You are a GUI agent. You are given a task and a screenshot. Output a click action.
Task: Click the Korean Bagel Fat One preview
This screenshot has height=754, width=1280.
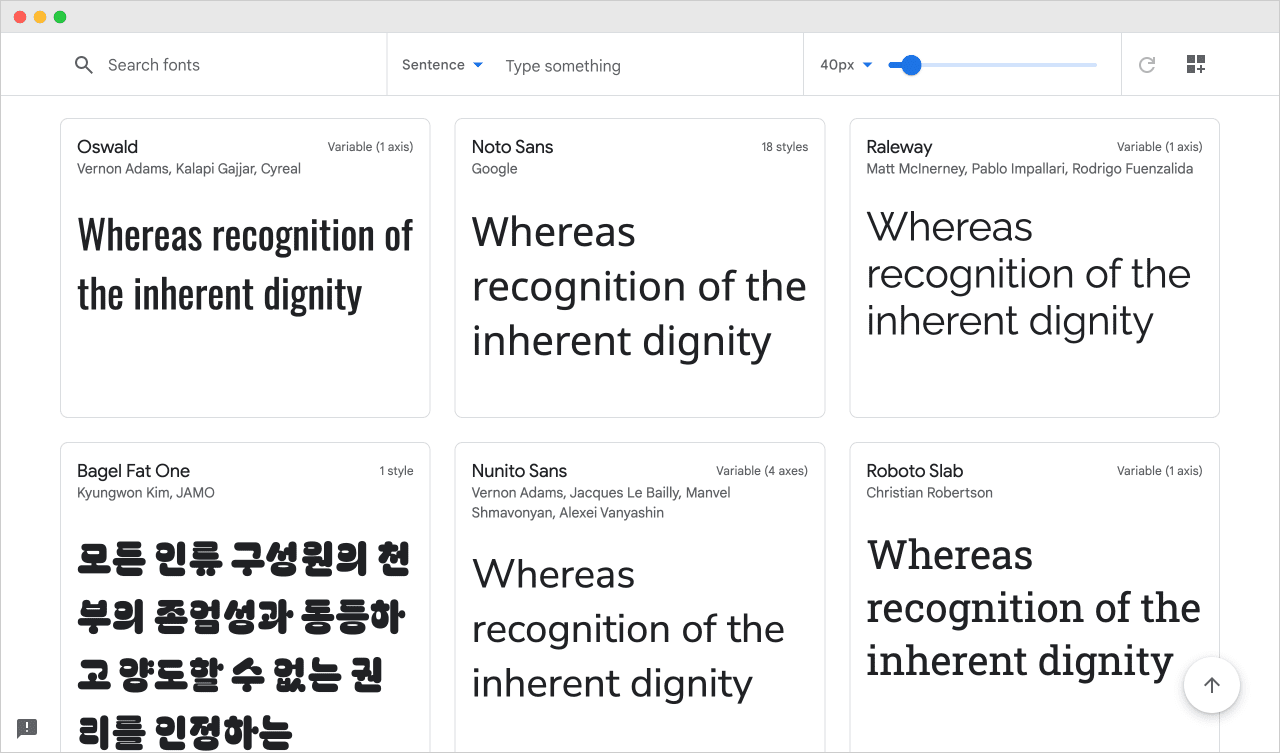pyautogui.click(x=243, y=645)
